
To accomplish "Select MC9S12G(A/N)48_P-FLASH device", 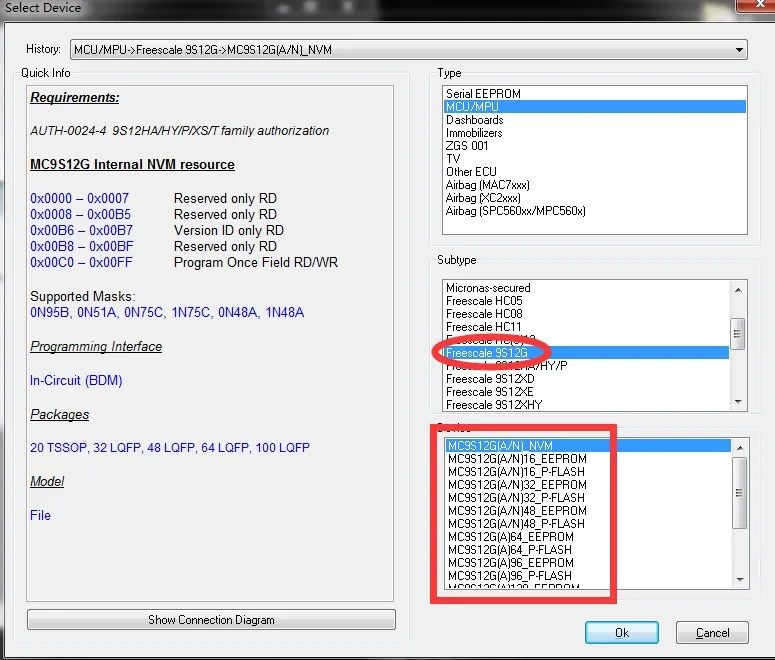I will pyautogui.click(x=588, y=524).
